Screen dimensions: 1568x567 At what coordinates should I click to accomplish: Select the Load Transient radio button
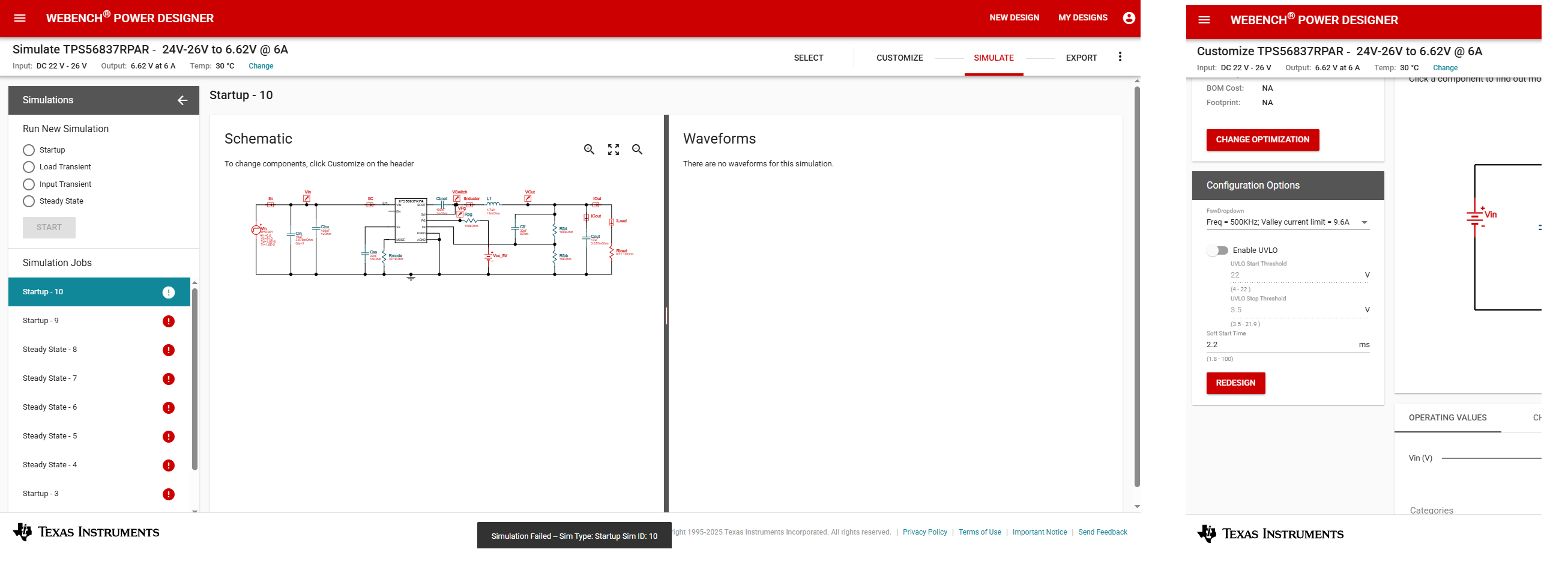pos(29,167)
